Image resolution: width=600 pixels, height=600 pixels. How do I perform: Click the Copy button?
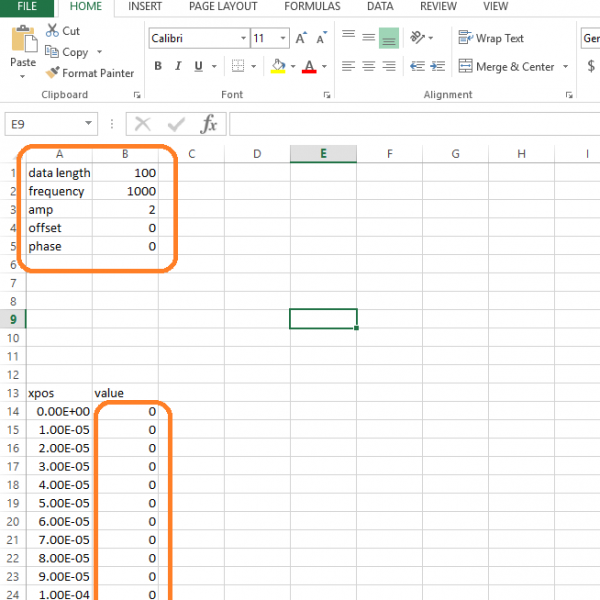tap(68, 52)
